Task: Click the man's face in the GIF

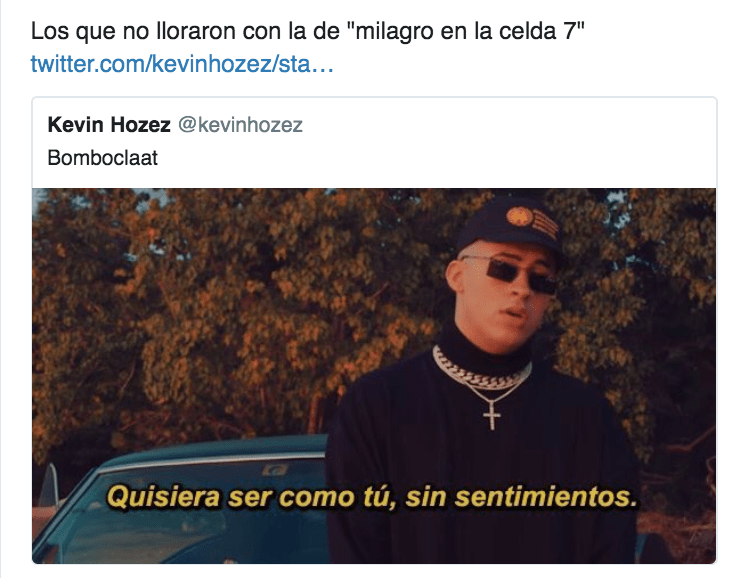Action: pyautogui.click(x=504, y=292)
